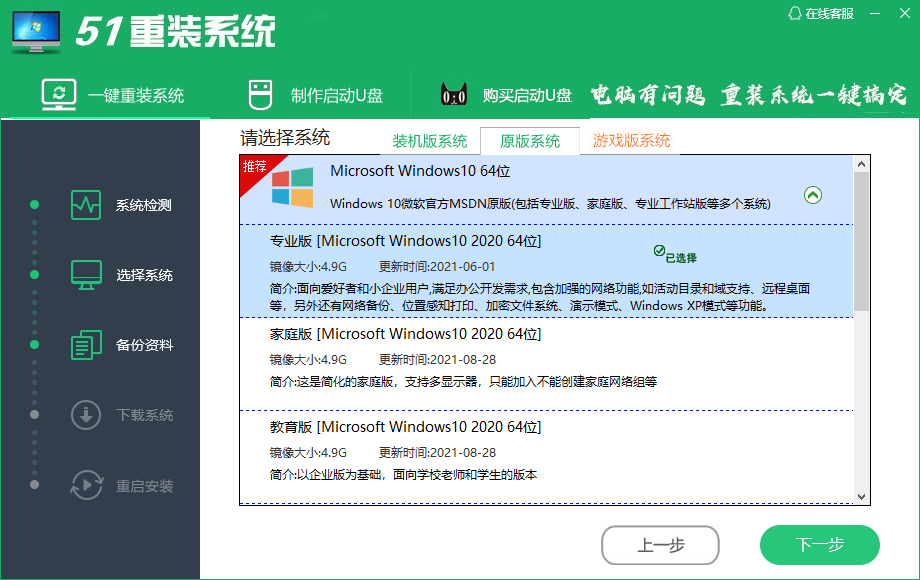Open 在线客服 online support
The width and height of the screenshot is (920, 580).
tap(822, 13)
